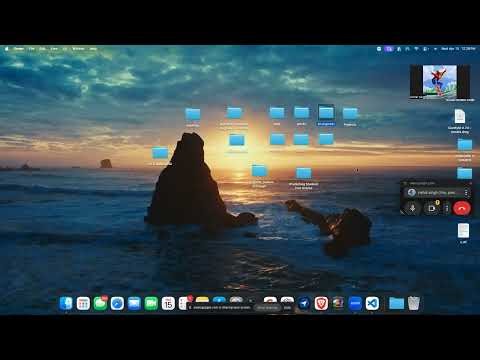
Task: Open the Window menu
Action: click(78, 49)
